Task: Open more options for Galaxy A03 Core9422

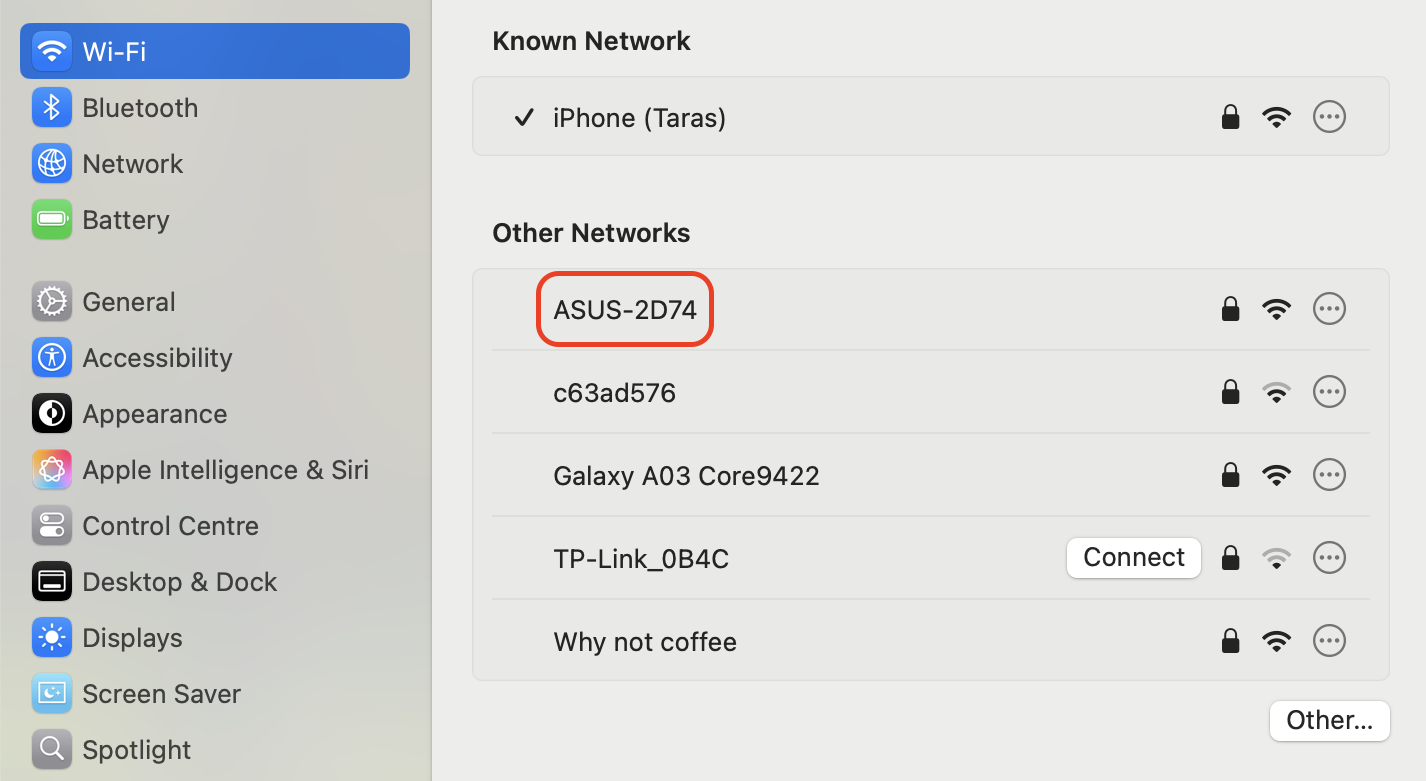Action: [x=1329, y=474]
